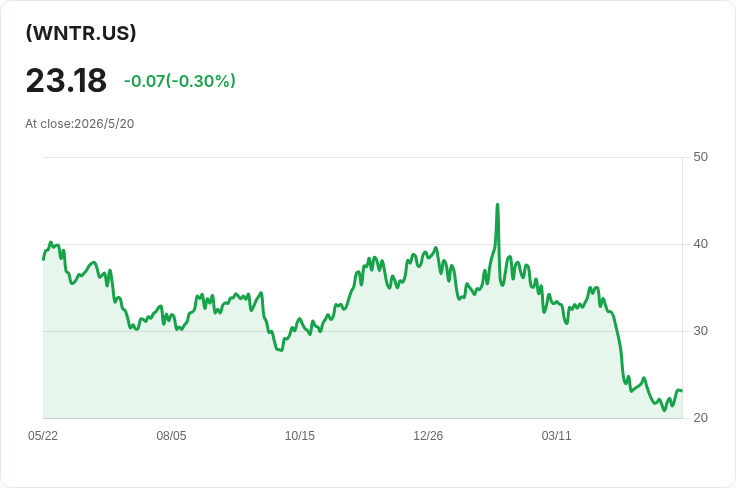The height and width of the screenshot is (488, 736).
Task: Click the At close:2026/5/20 date text
Action: point(80,124)
